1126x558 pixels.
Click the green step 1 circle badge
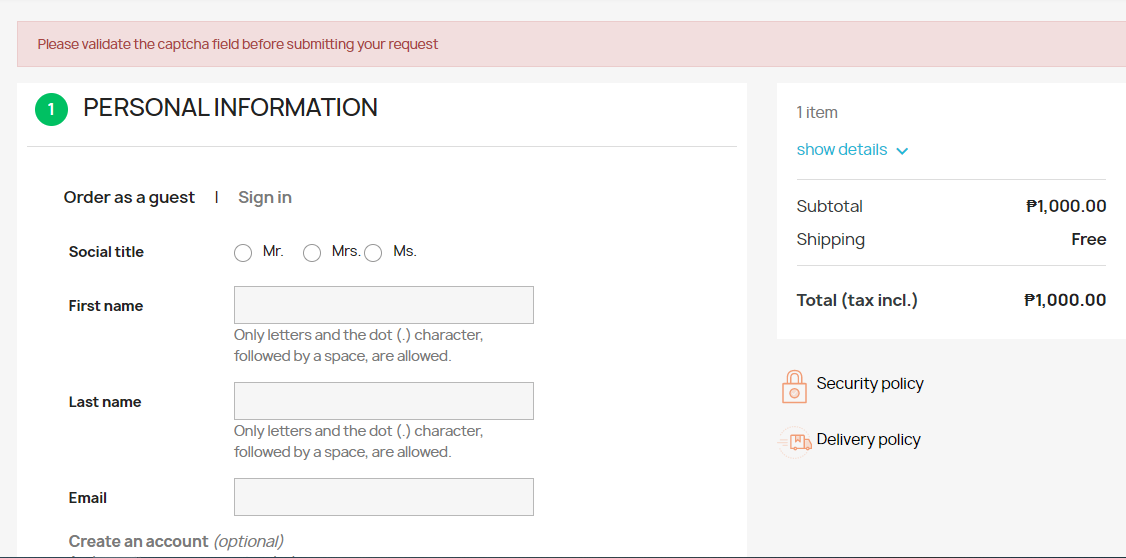[x=51, y=109]
